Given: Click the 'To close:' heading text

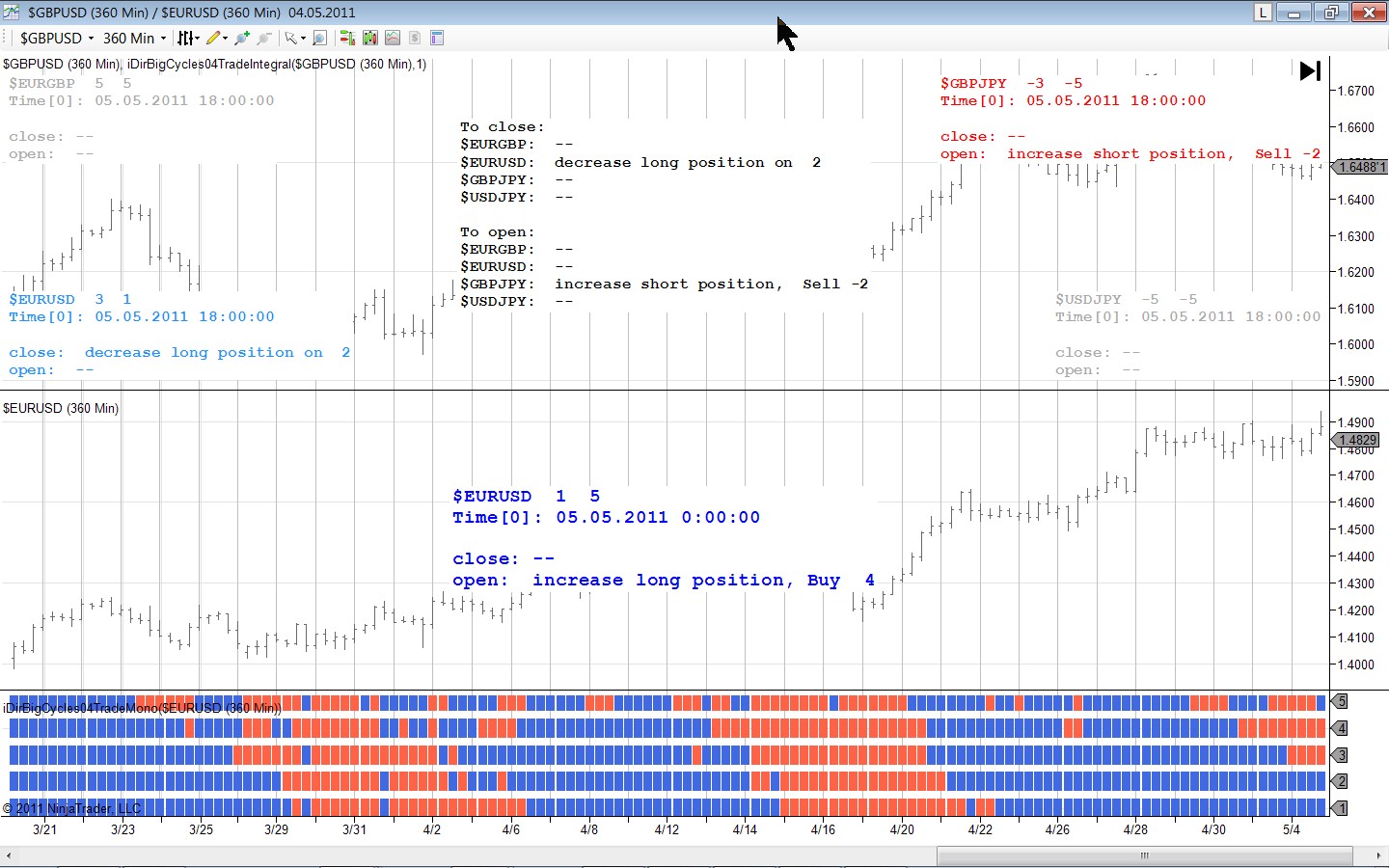Looking at the screenshot, I should tap(502, 127).
